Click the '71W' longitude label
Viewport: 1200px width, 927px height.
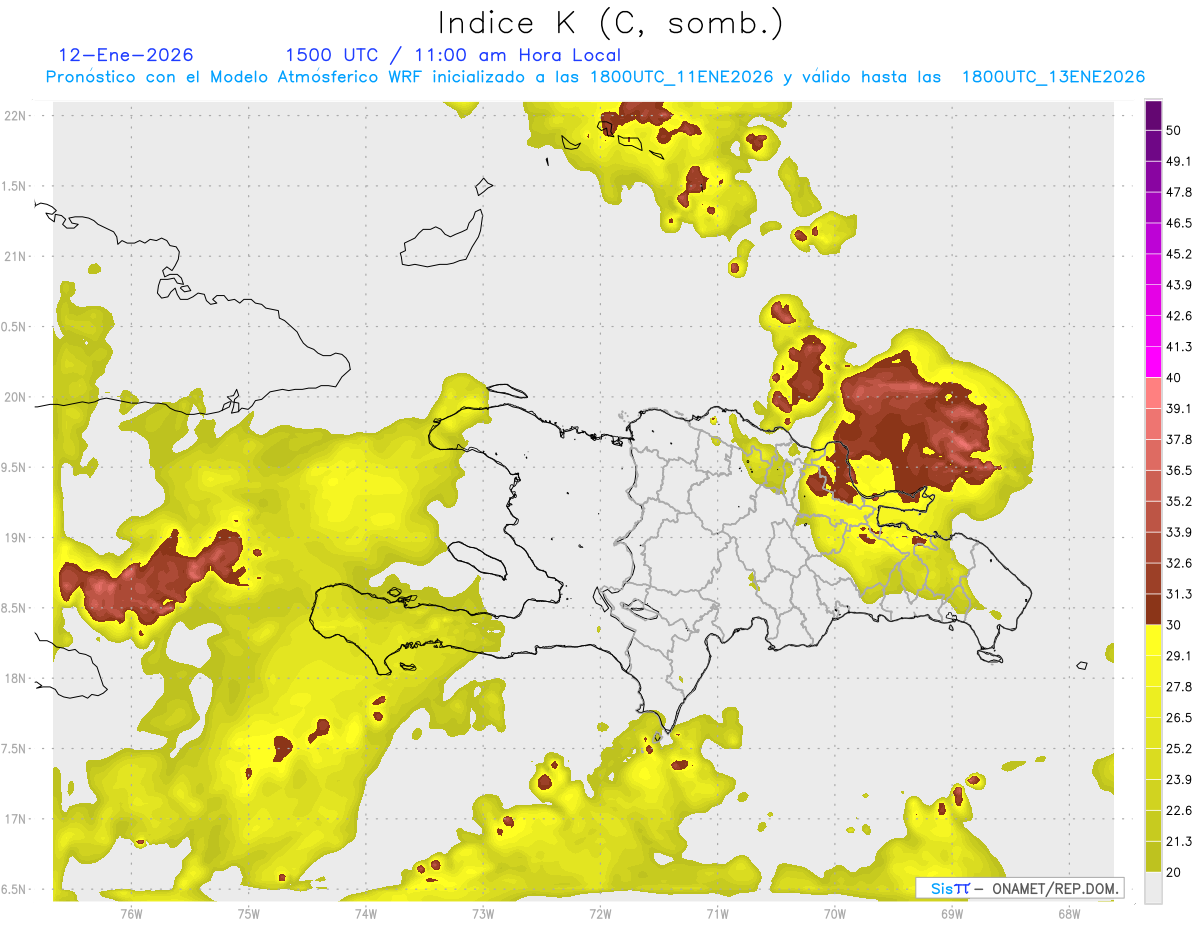point(717,914)
